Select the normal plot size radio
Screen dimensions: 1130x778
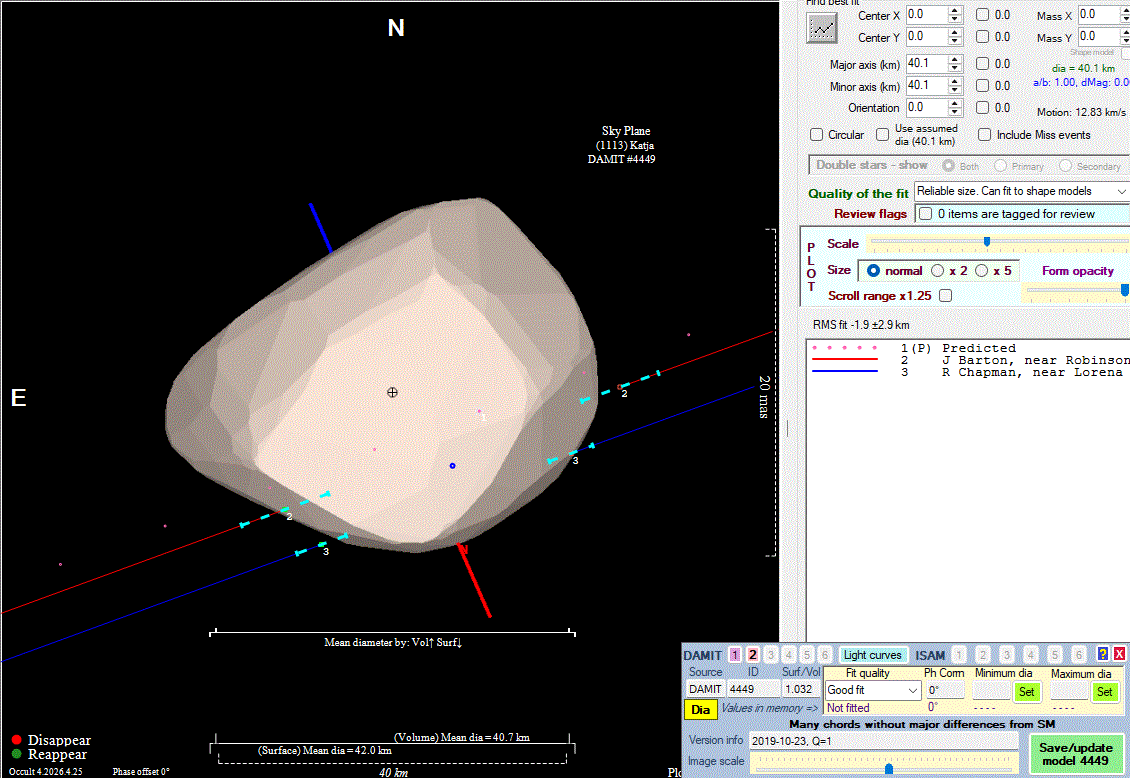(873, 271)
